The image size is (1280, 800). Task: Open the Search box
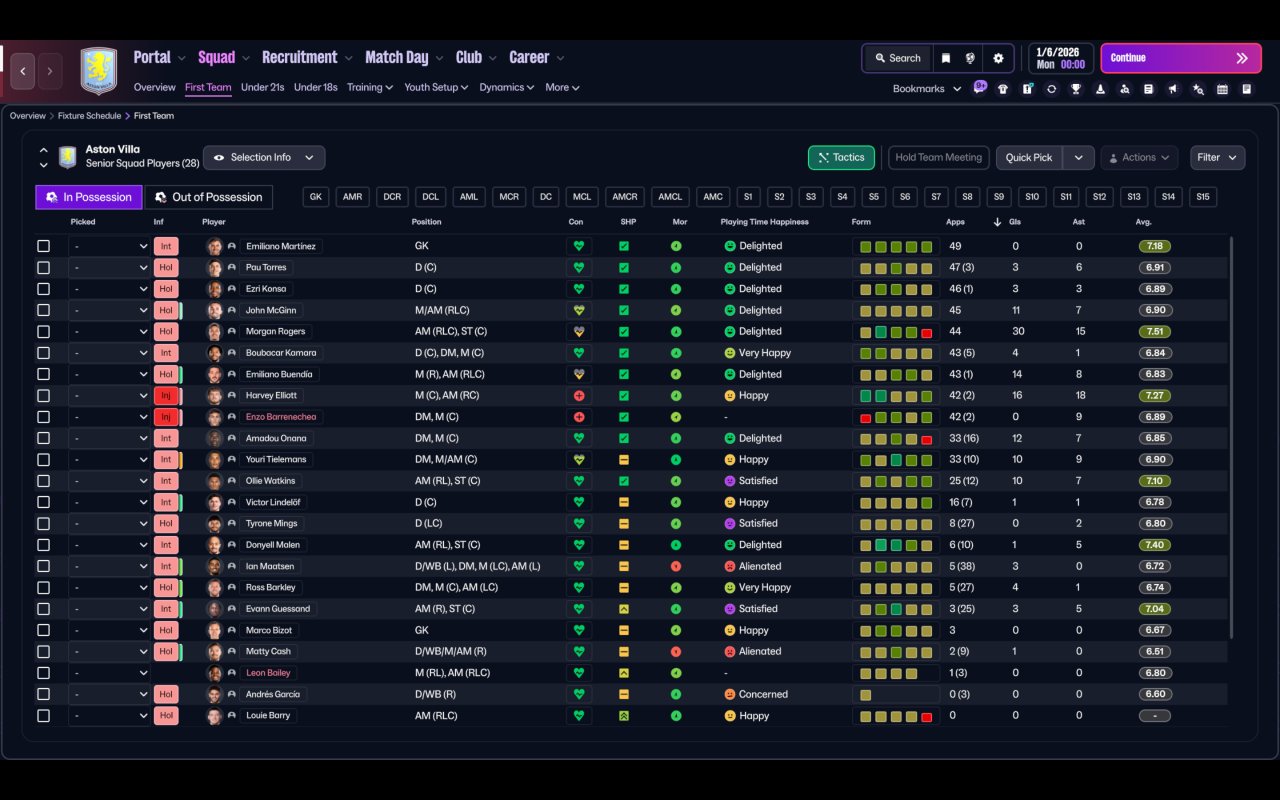[897, 58]
